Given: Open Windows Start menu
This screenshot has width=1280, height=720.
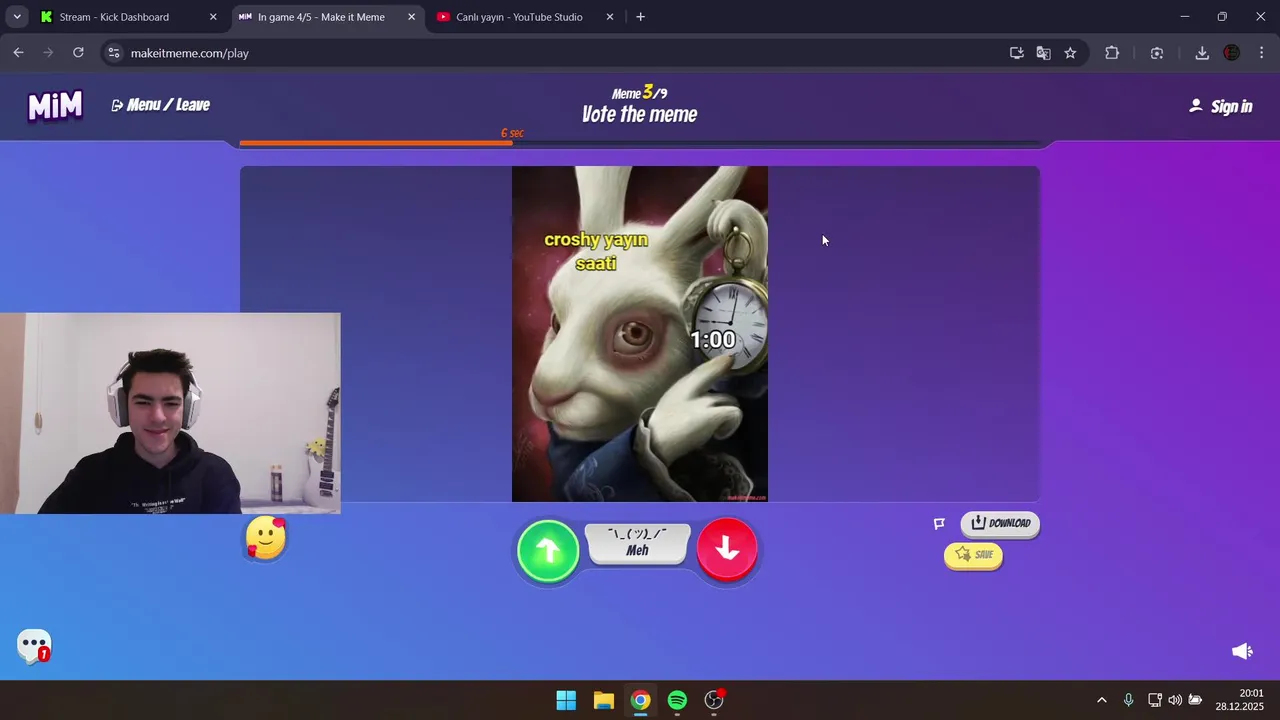Looking at the screenshot, I should pyautogui.click(x=566, y=700).
